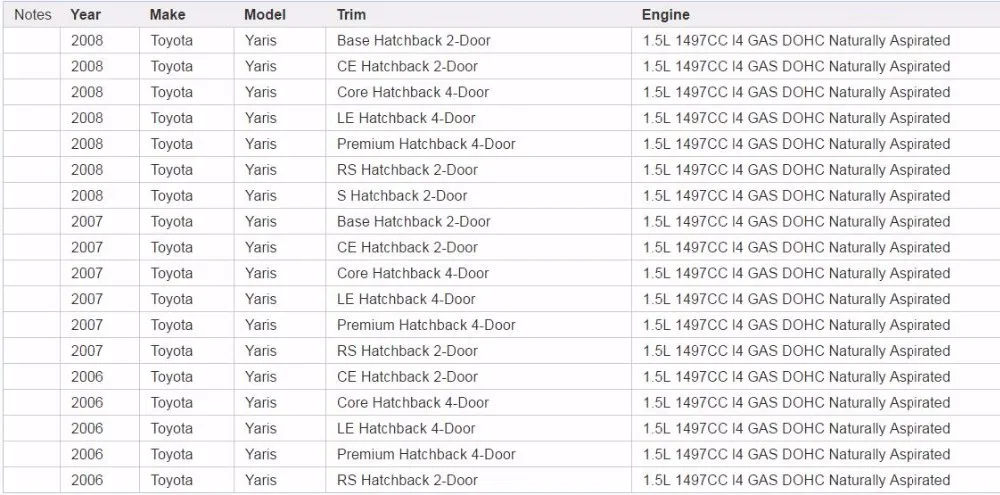Click the Notes column header
Viewport: 1000px width, 495px height.
point(33,15)
